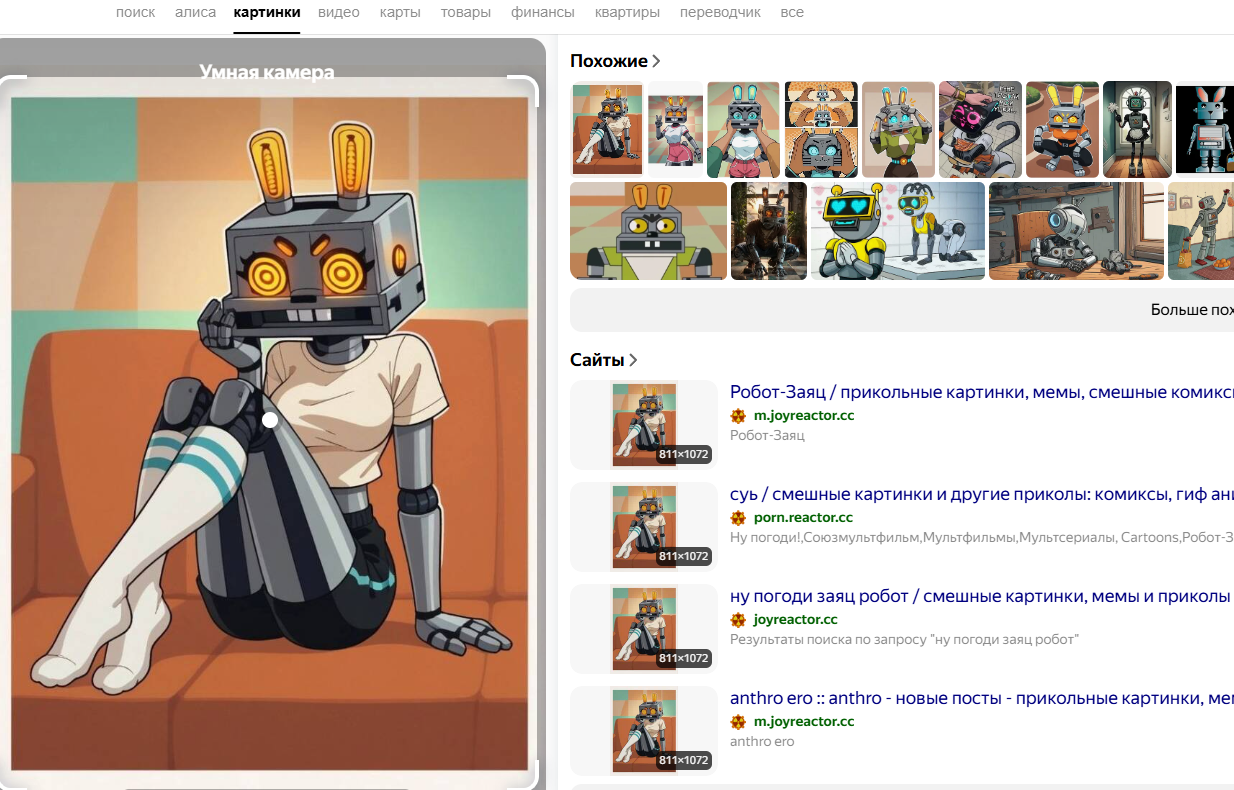Click the Сайты heading
1234x790 pixels.
click(x=597, y=360)
